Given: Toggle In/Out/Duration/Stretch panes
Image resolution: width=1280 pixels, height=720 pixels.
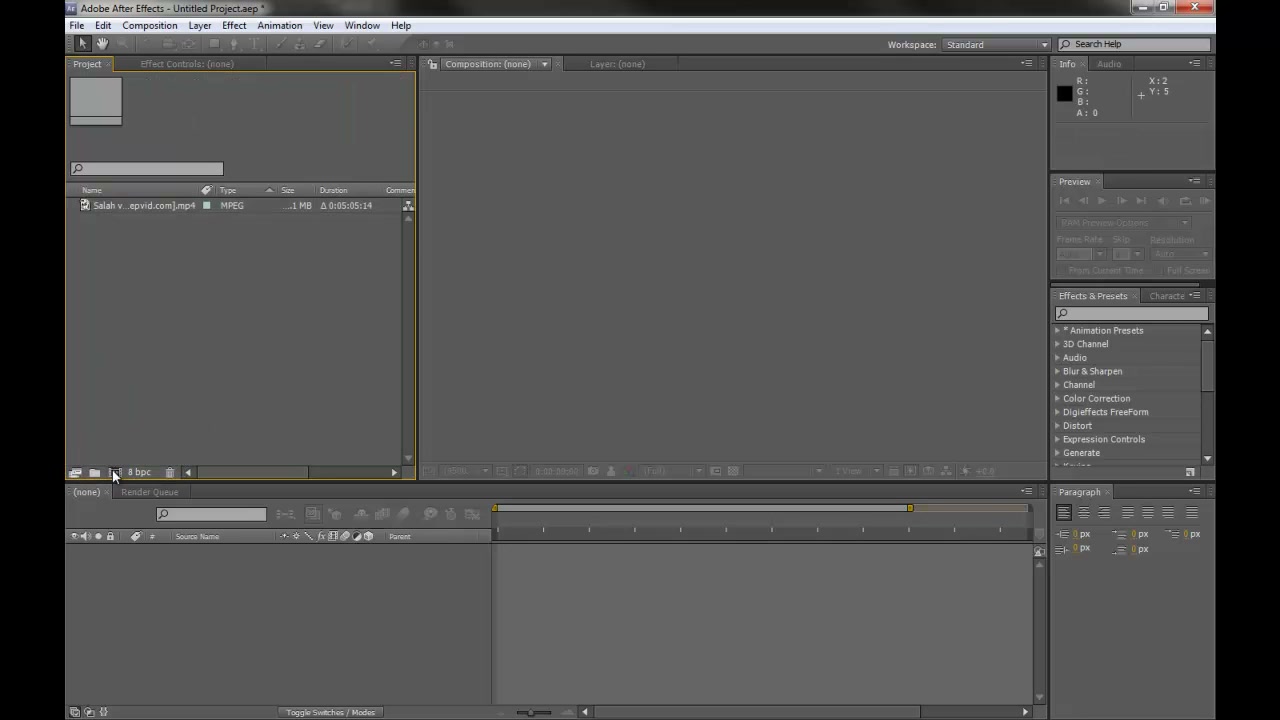Looking at the screenshot, I should (x=103, y=712).
